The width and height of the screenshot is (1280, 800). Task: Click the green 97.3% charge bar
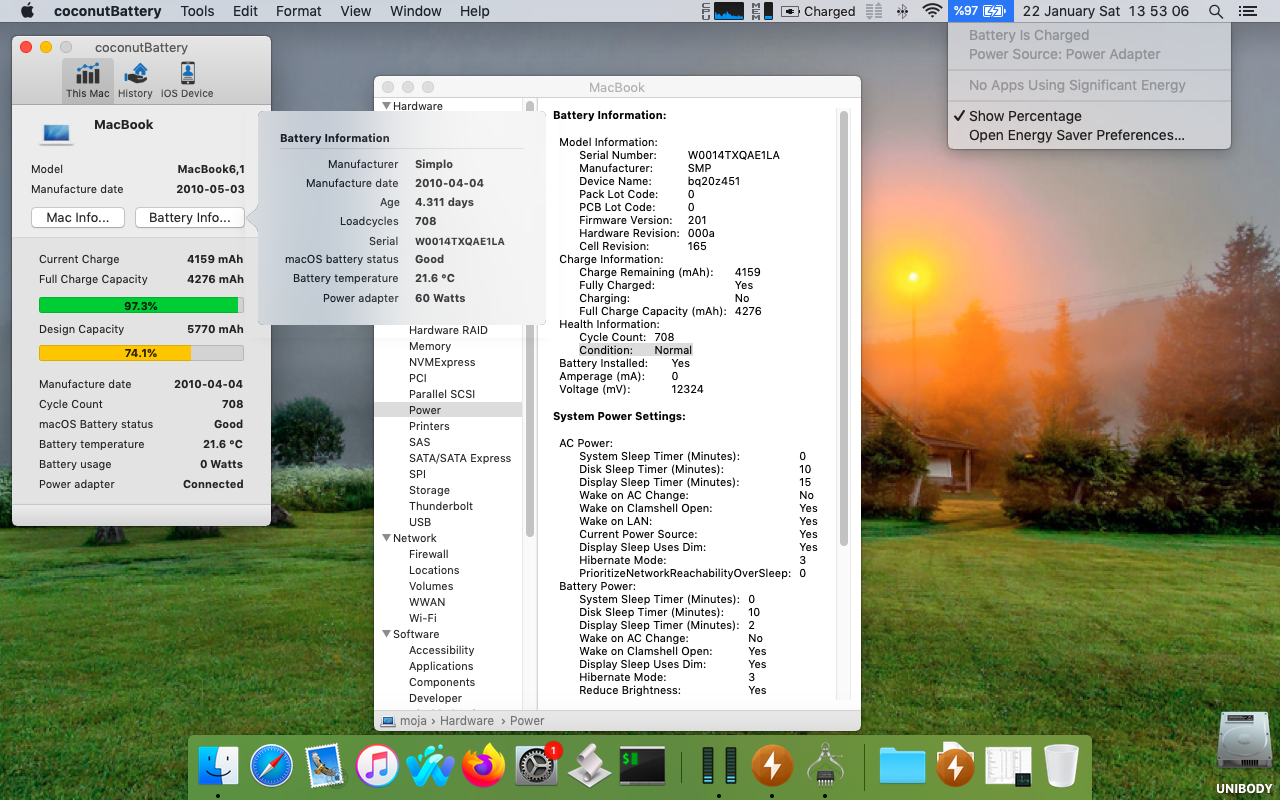pyautogui.click(x=140, y=306)
